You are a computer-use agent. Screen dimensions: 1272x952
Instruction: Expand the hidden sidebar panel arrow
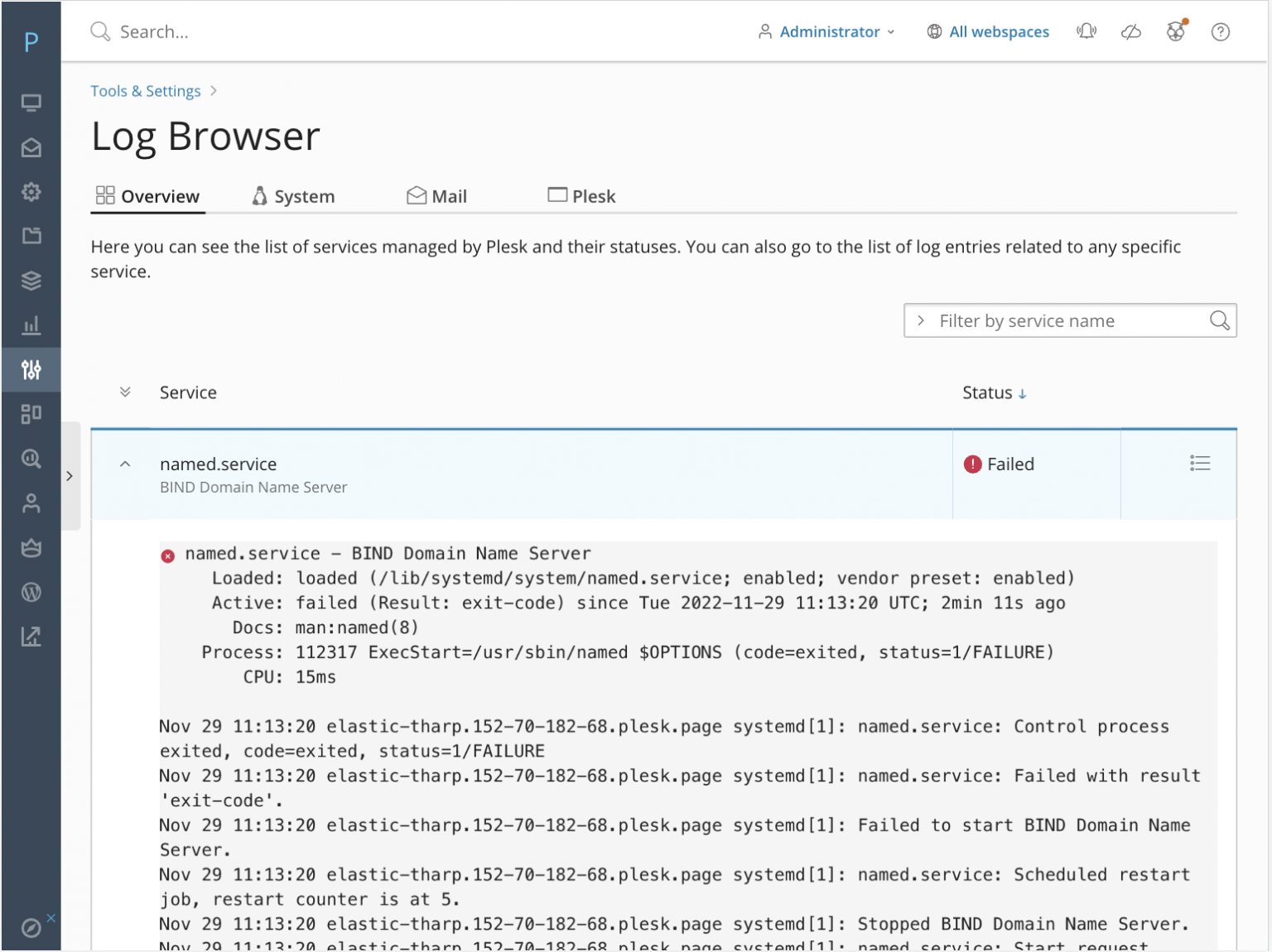[x=70, y=476]
